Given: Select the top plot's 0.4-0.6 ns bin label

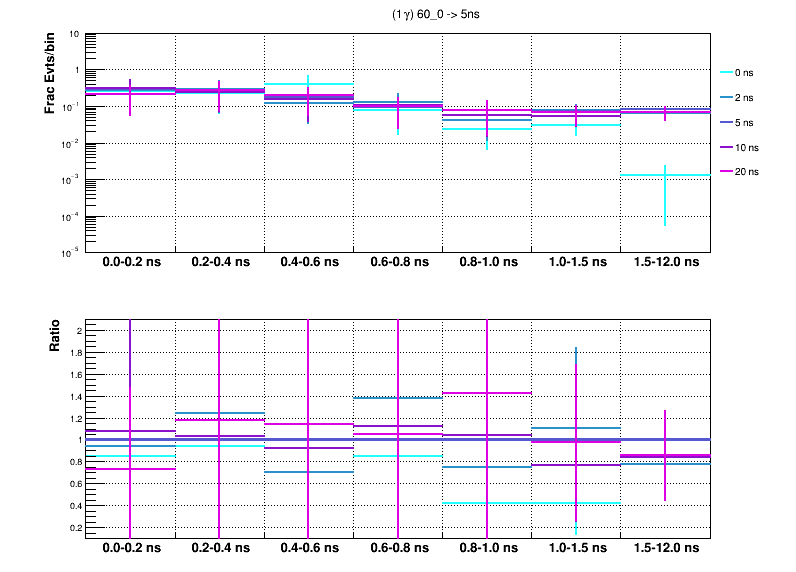Looking at the screenshot, I should pos(308,263).
